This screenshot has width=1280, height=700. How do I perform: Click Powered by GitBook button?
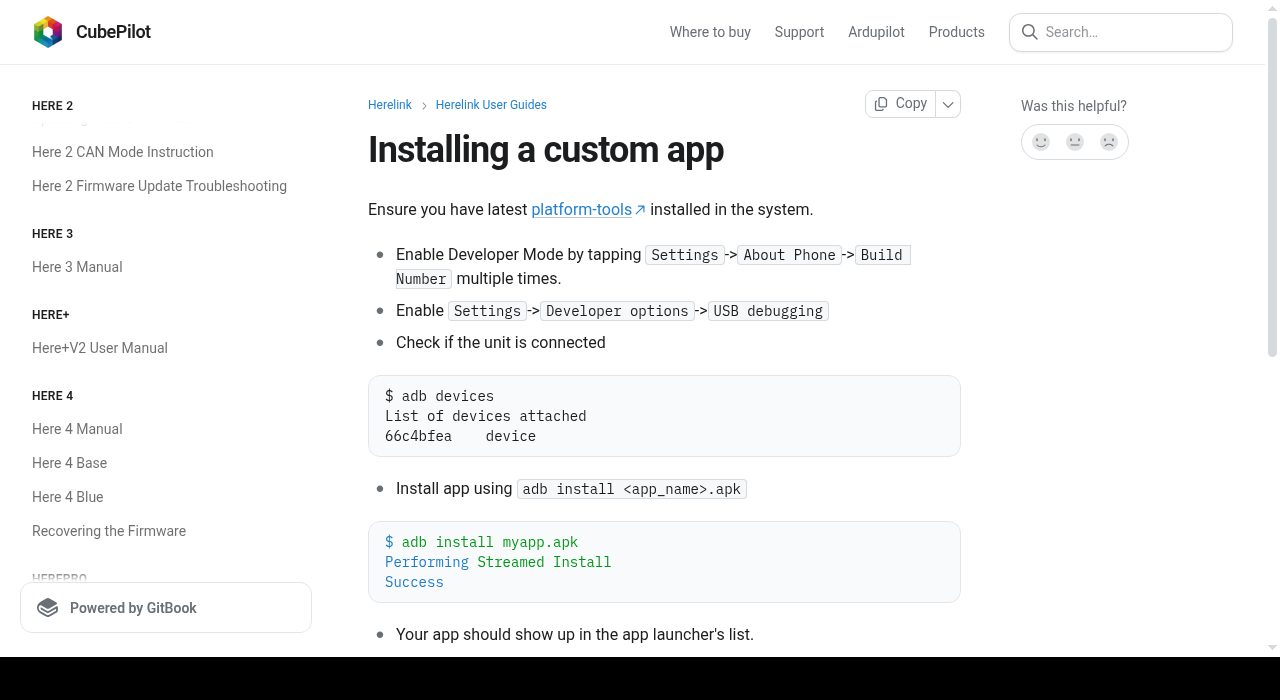(166, 608)
